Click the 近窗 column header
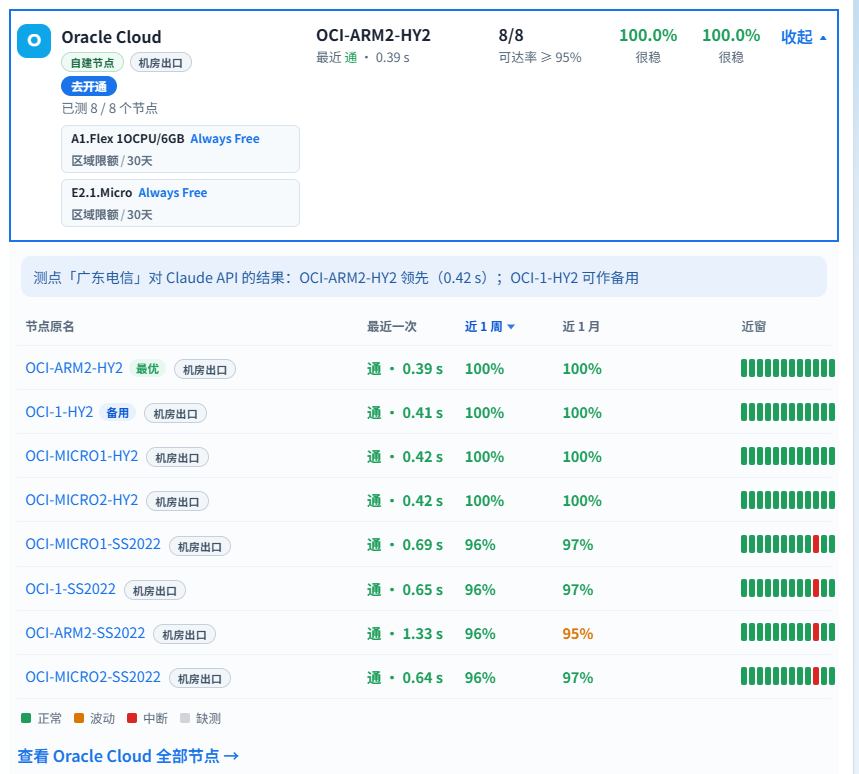Screen dimensions: 859x774 pyautogui.click(x=753, y=327)
